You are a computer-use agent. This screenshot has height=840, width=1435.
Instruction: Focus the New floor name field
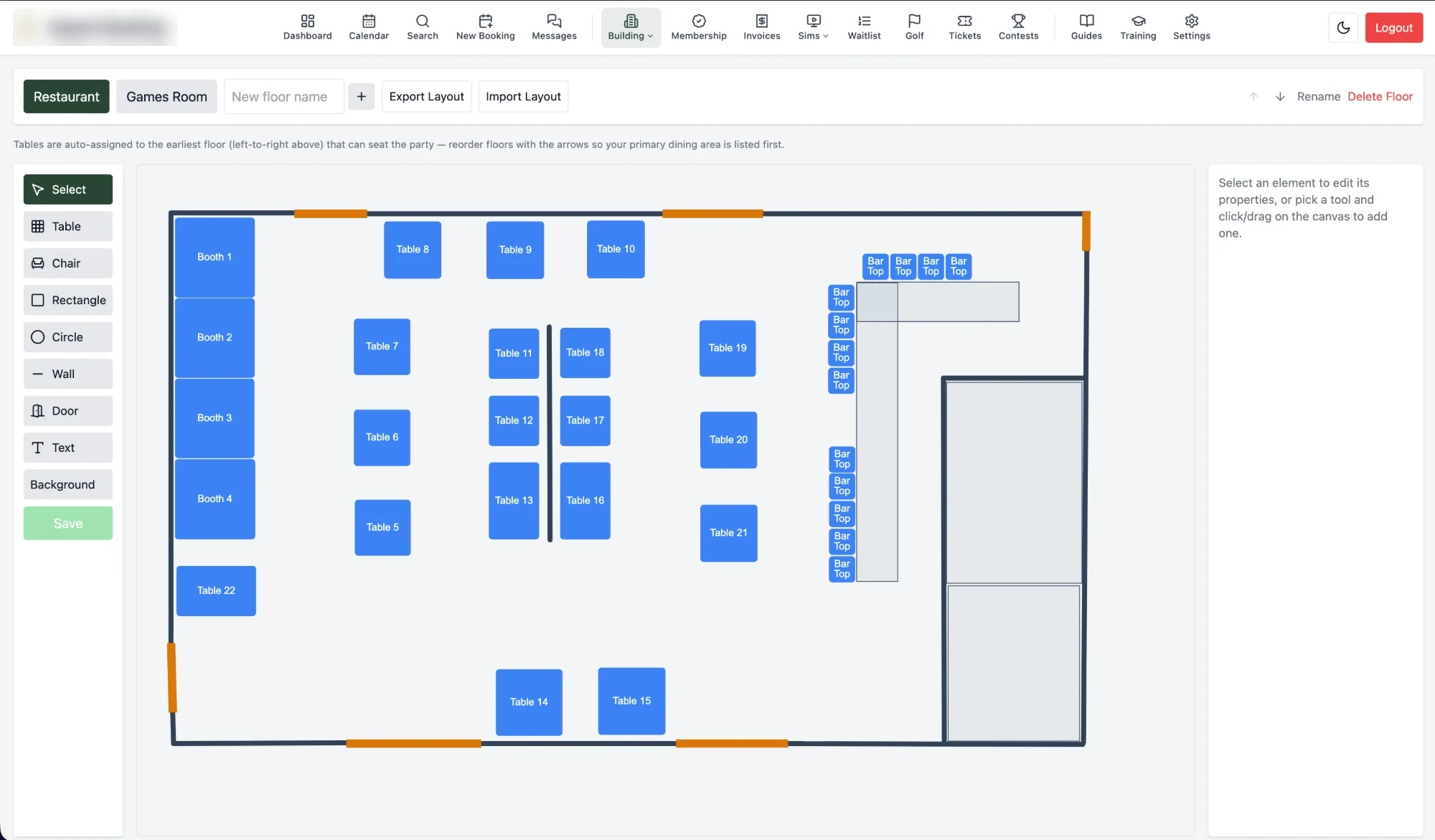[x=284, y=96]
